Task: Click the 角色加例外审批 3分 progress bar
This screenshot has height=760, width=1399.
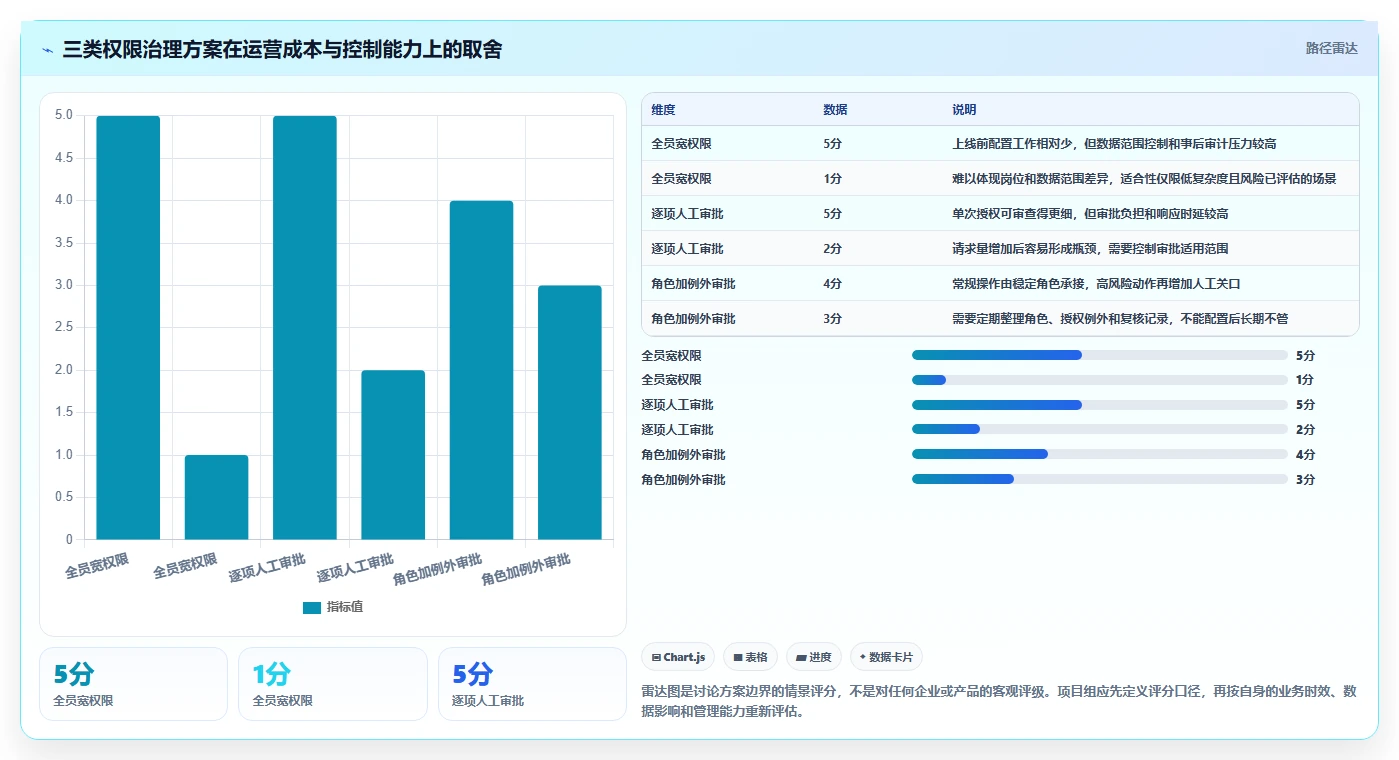Action: point(1100,479)
